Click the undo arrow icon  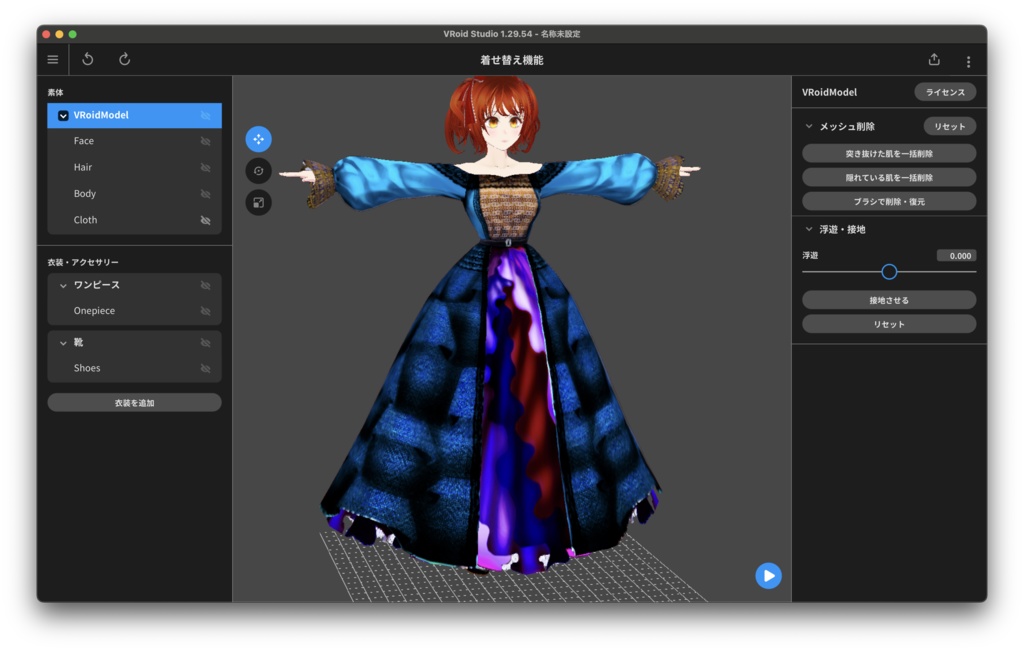coord(88,59)
